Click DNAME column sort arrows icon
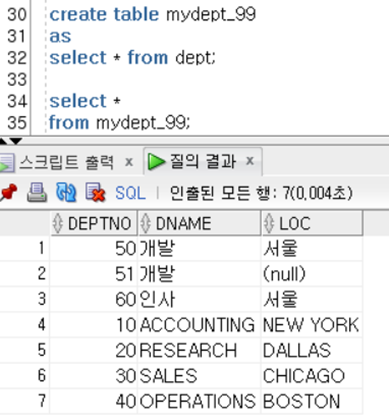This screenshot has width=389, height=420. click(x=145, y=223)
